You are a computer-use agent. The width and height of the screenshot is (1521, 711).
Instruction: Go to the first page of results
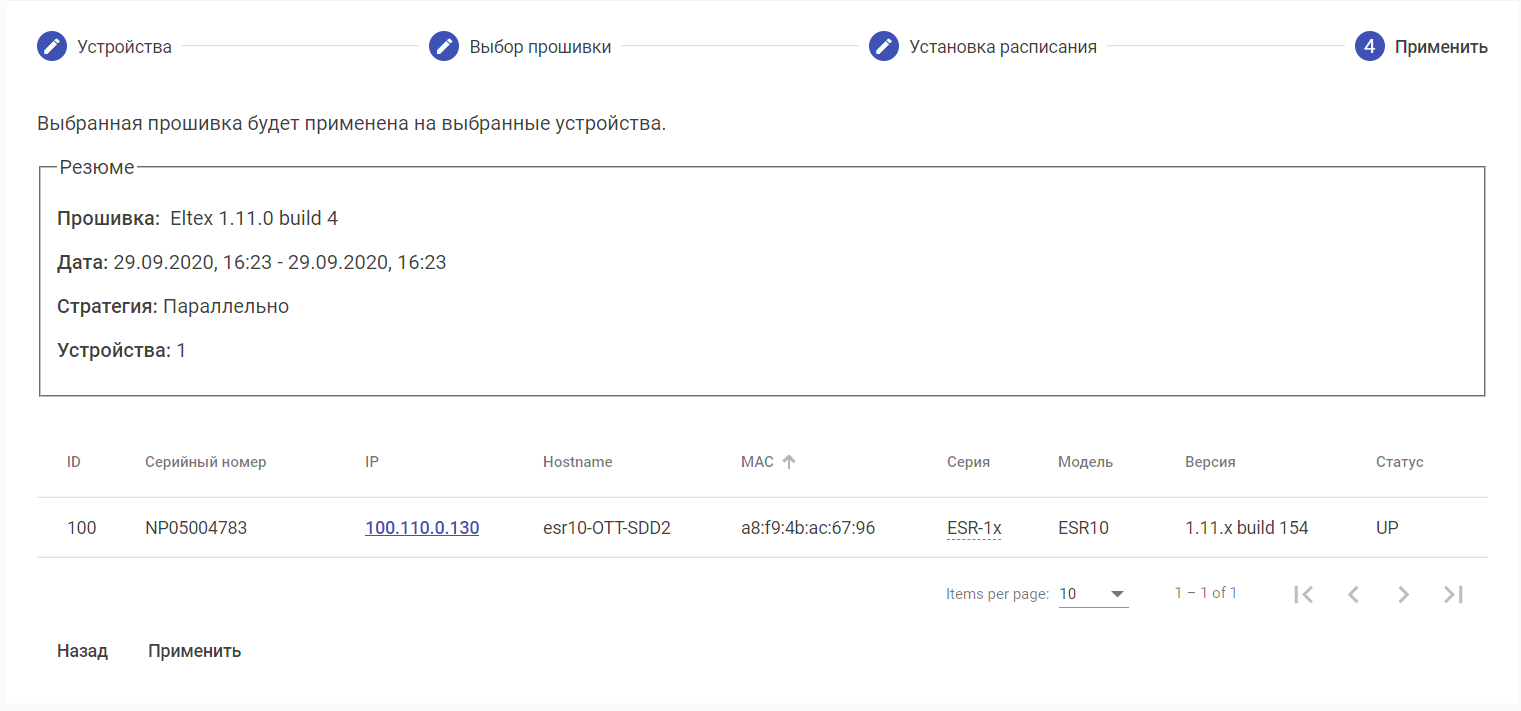tap(1303, 594)
